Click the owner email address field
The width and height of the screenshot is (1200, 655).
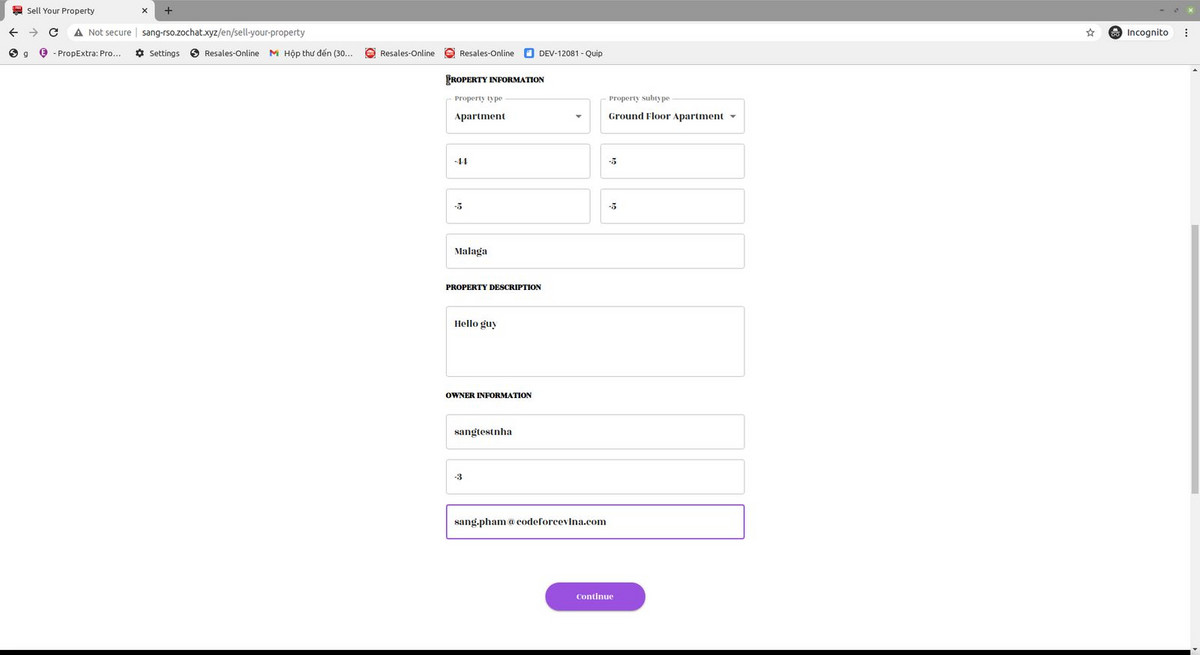(x=595, y=522)
